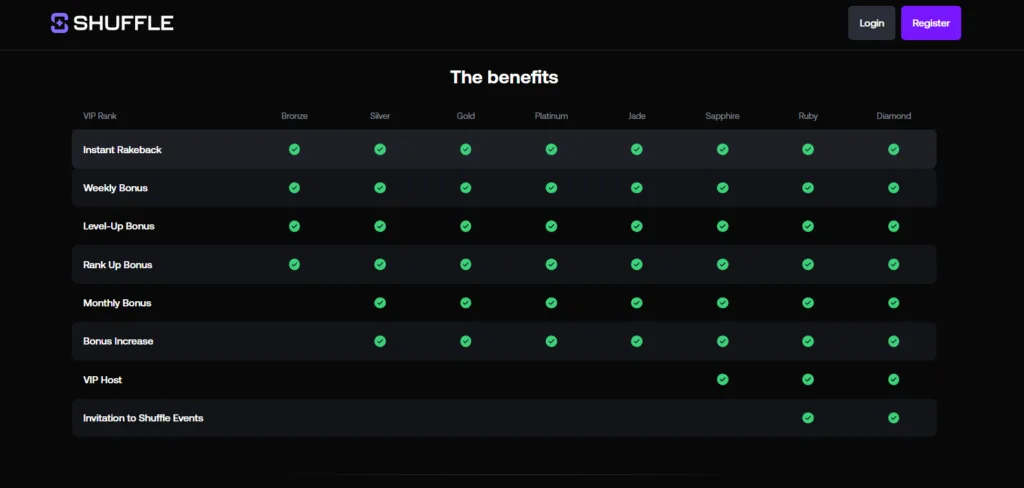Click the SHUFFLE brand wordmark

[123, 24]
